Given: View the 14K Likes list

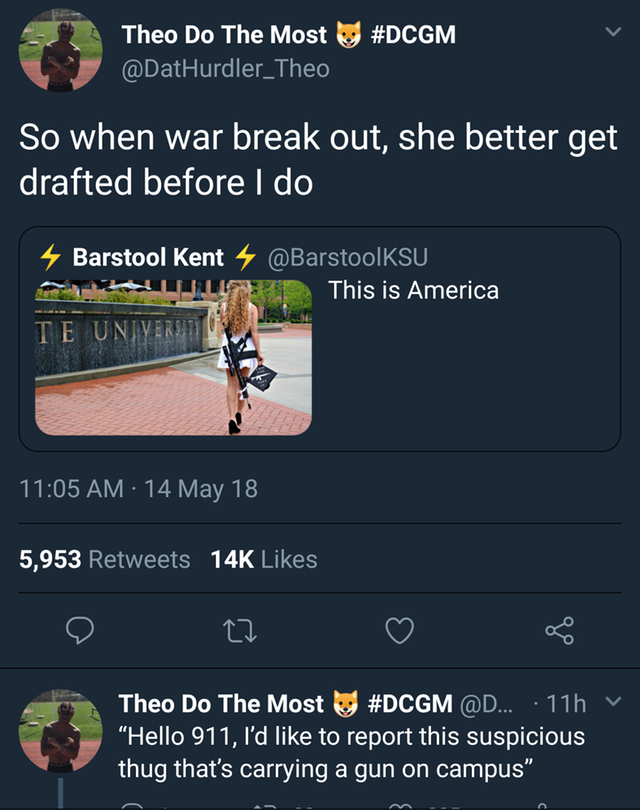Looking at the screenshot, I should 264,559.
